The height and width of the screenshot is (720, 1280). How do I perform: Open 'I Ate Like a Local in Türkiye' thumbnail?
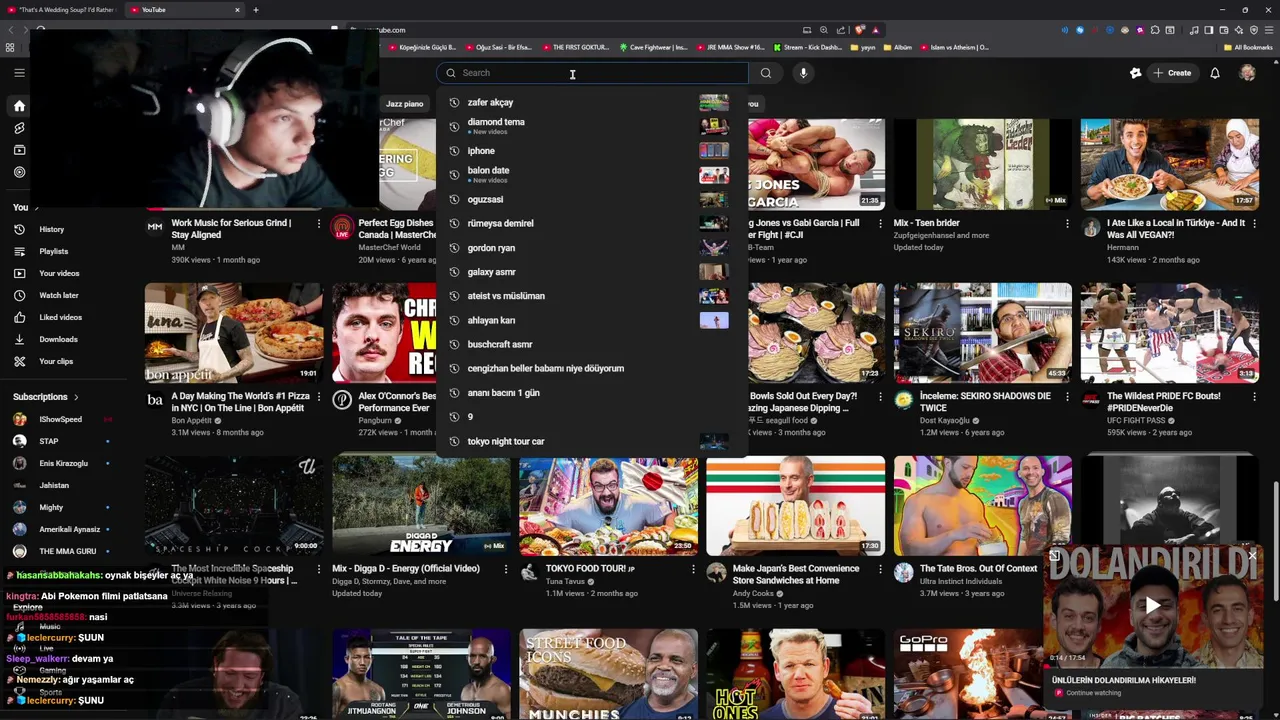pyautogui.click(x=1169, y=163)
